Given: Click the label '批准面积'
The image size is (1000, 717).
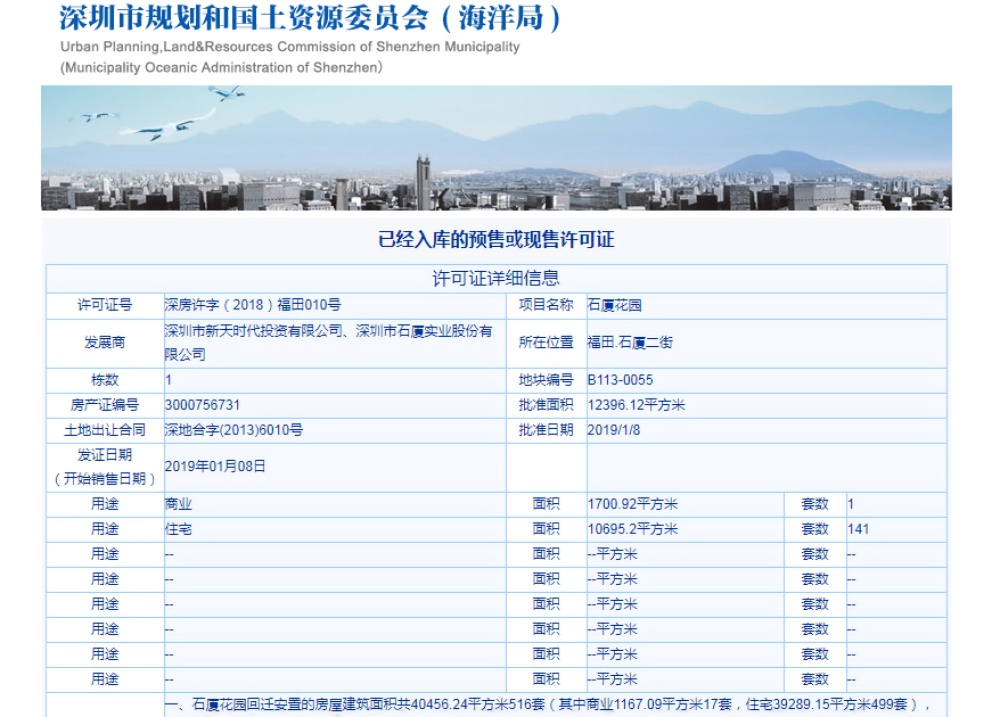Looking at the screenshot, I should (x=546, y=405).
